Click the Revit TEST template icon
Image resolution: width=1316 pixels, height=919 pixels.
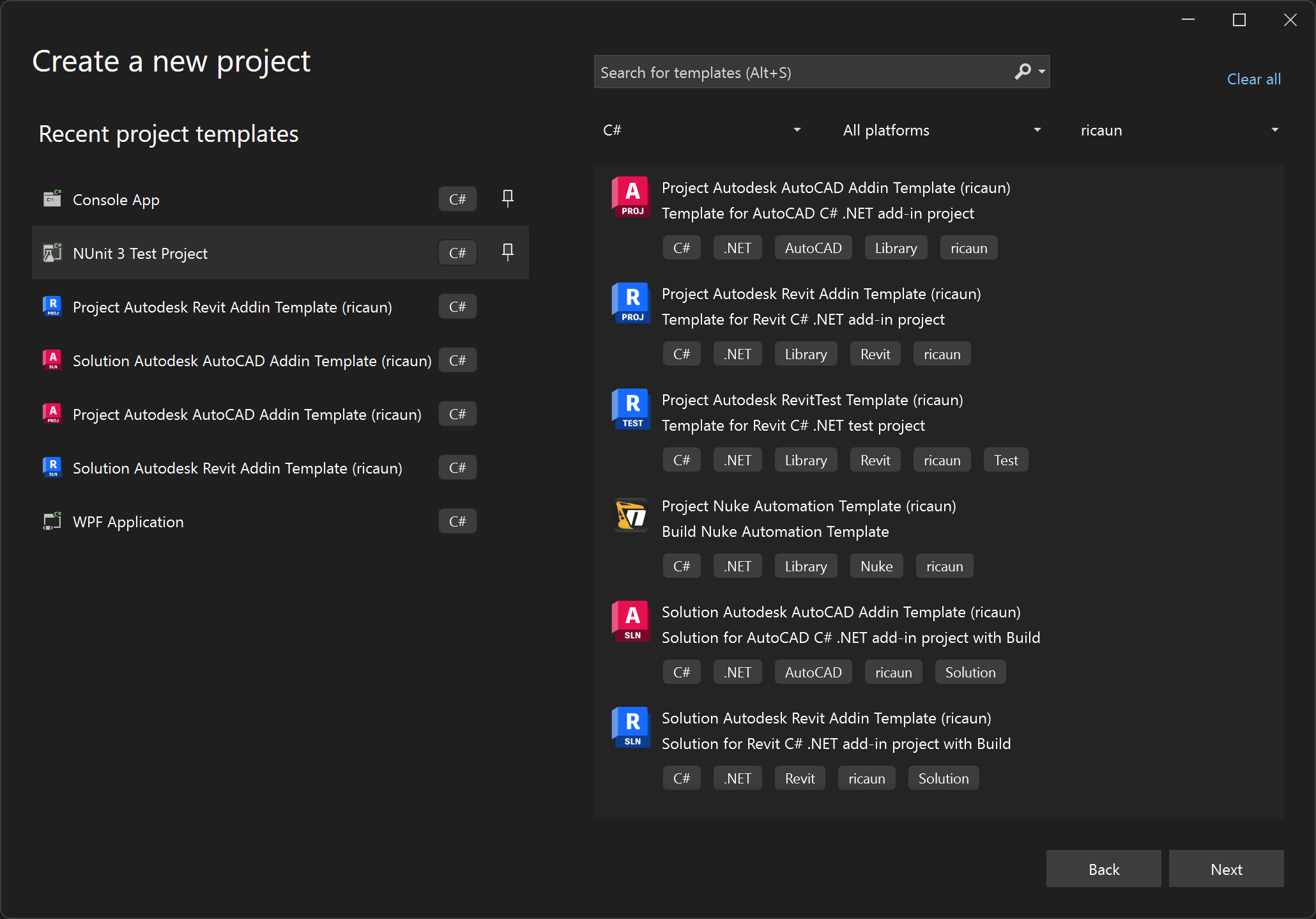[x=631, y=409]
